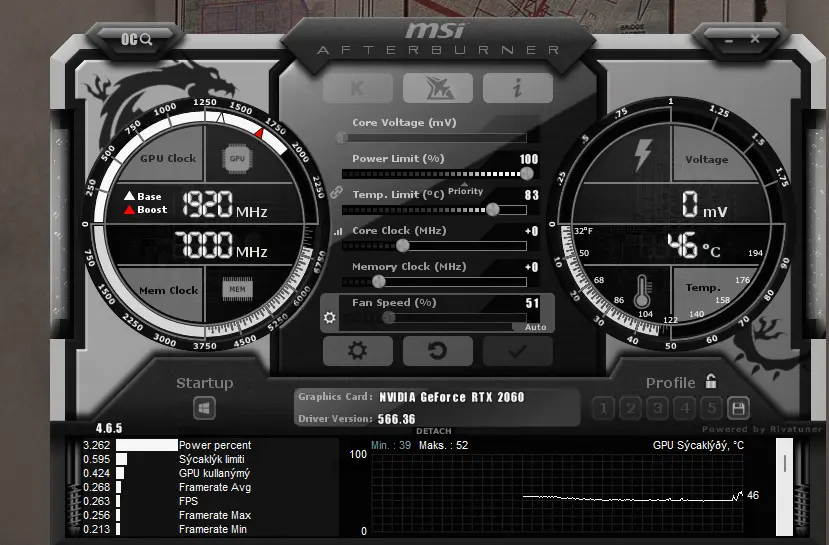
Task: Toggle the fan speed Auto button
Action: [535, 327]
